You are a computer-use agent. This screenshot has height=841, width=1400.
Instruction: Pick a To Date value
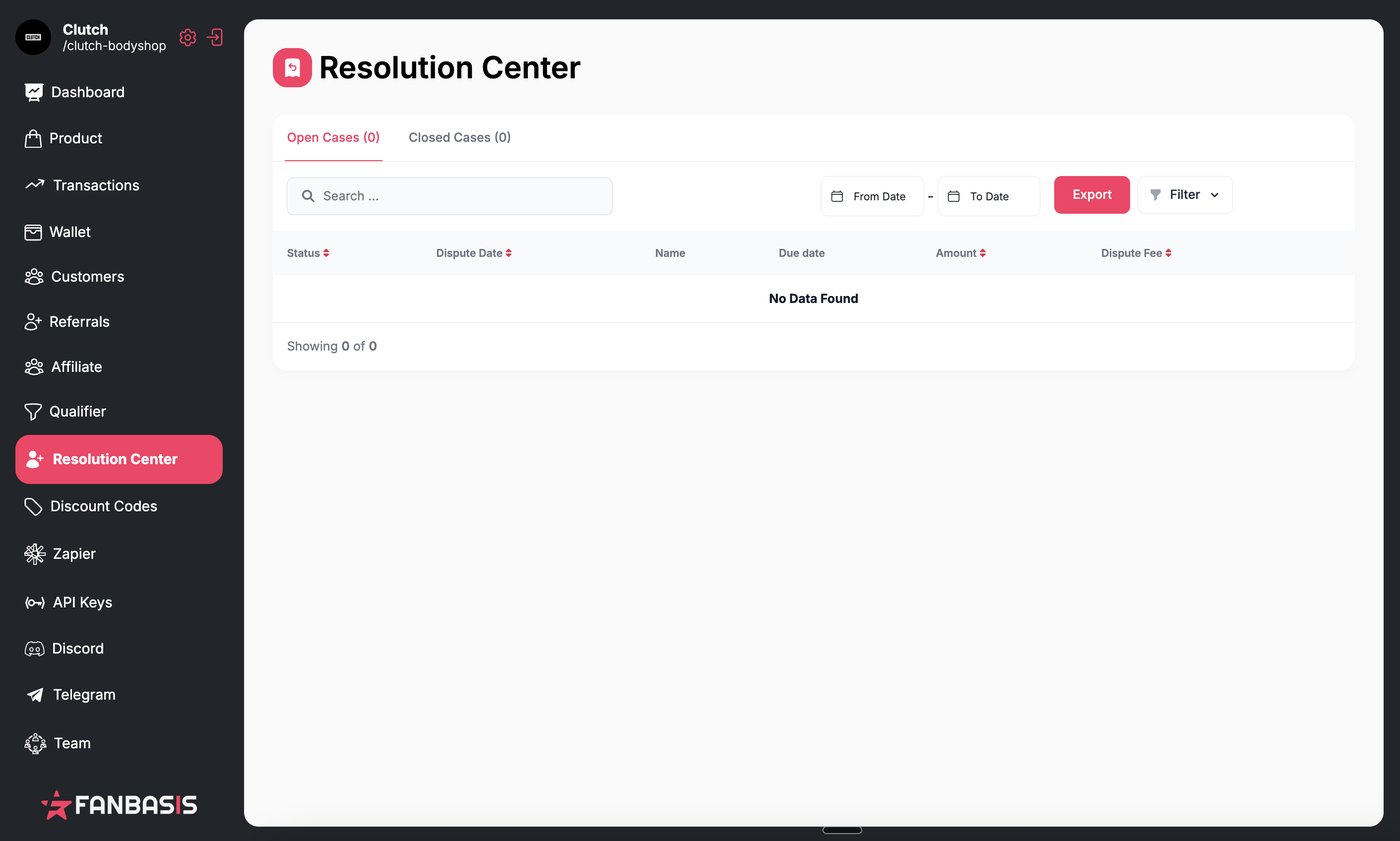click(989, 196)
